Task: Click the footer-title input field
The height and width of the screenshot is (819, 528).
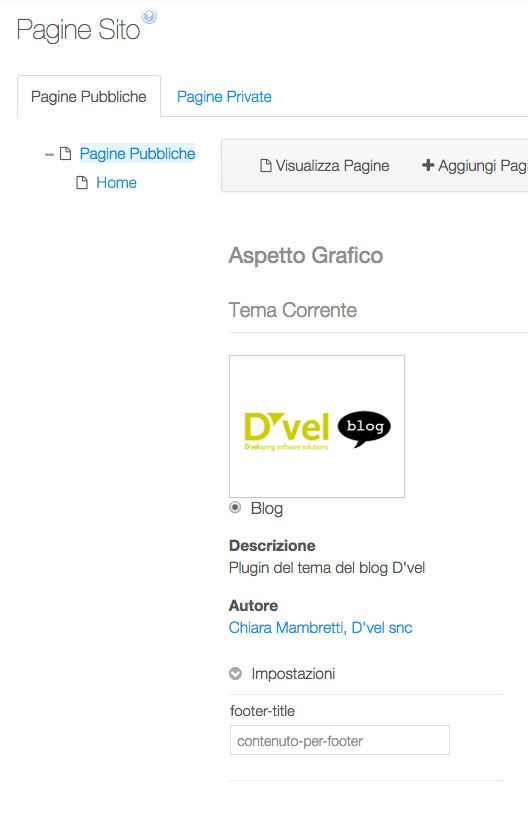Action: (339, 740)
